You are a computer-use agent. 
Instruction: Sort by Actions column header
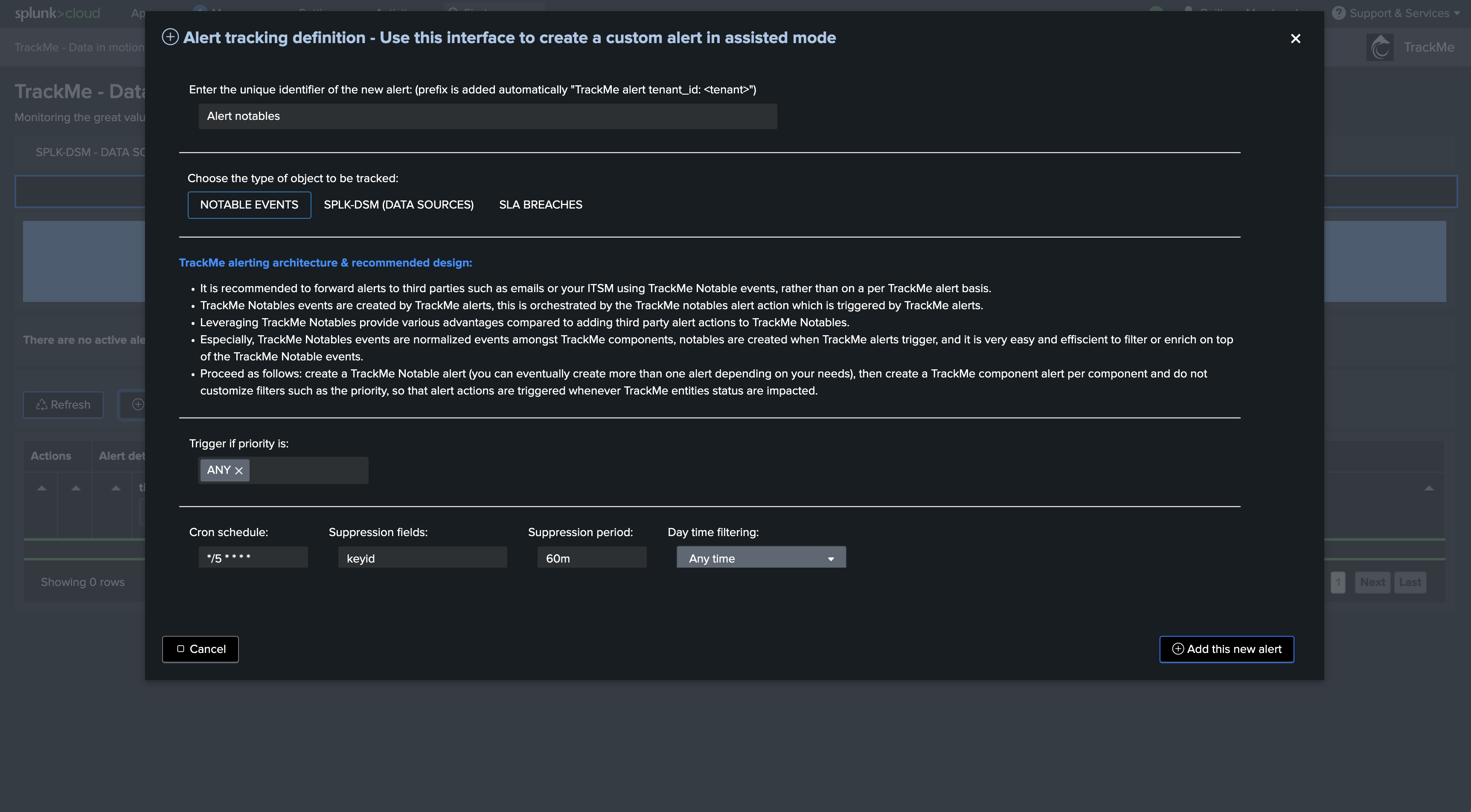coord(51,455)
